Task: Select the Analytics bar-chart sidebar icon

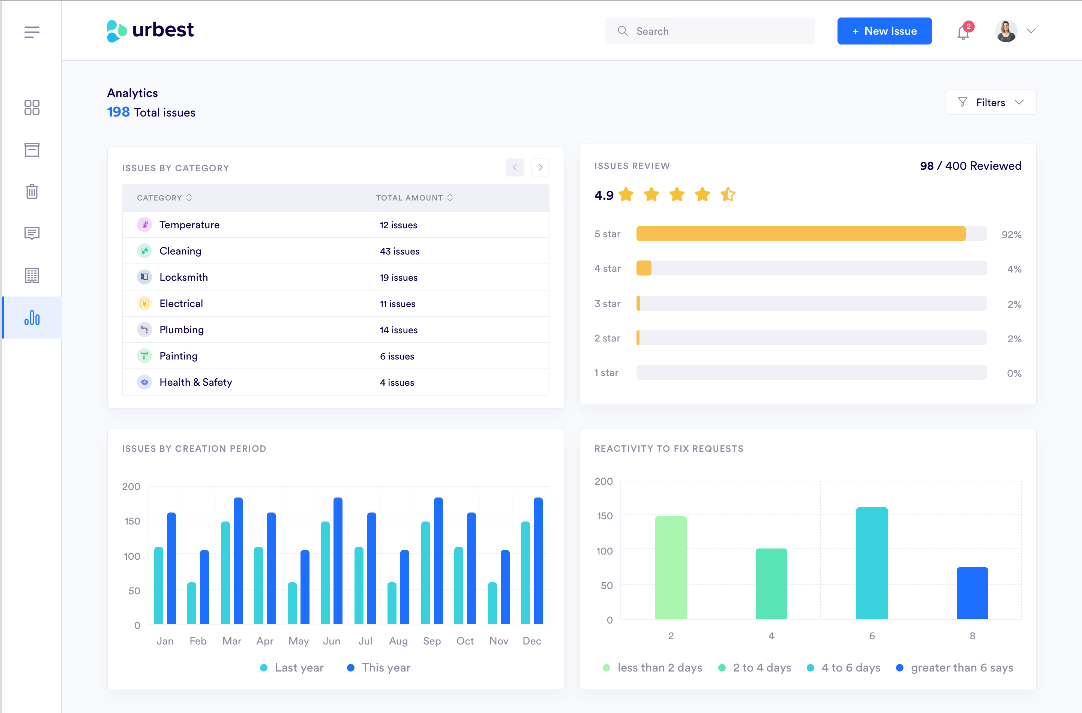Action: [x=31, y=317]
